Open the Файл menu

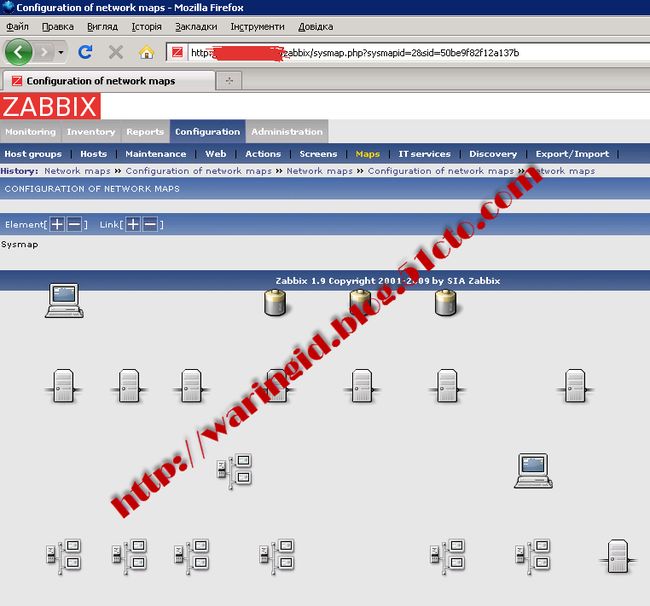click(17, 27)
